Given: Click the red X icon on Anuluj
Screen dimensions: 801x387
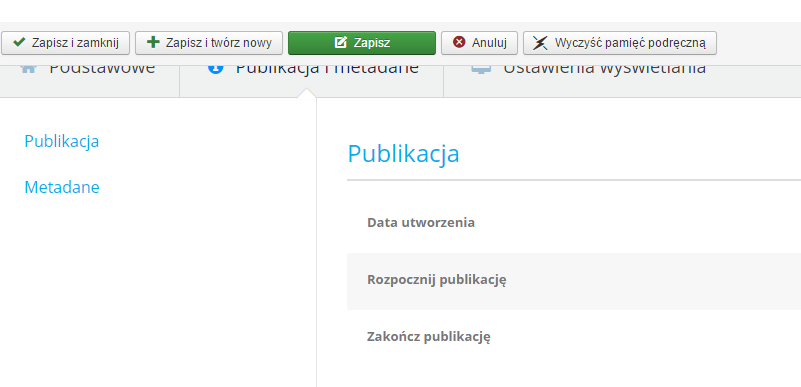Looking at the screenshot, I should click(459, 42).
